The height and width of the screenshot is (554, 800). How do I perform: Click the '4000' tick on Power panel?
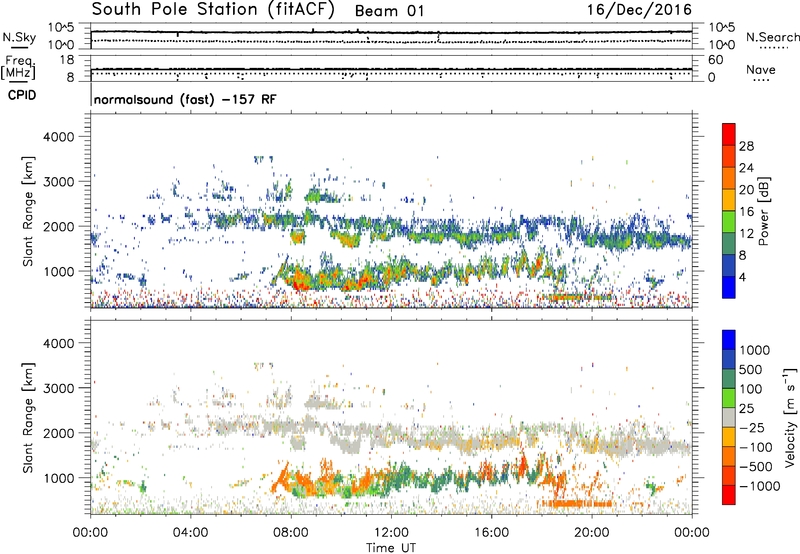tap(59, 137)
